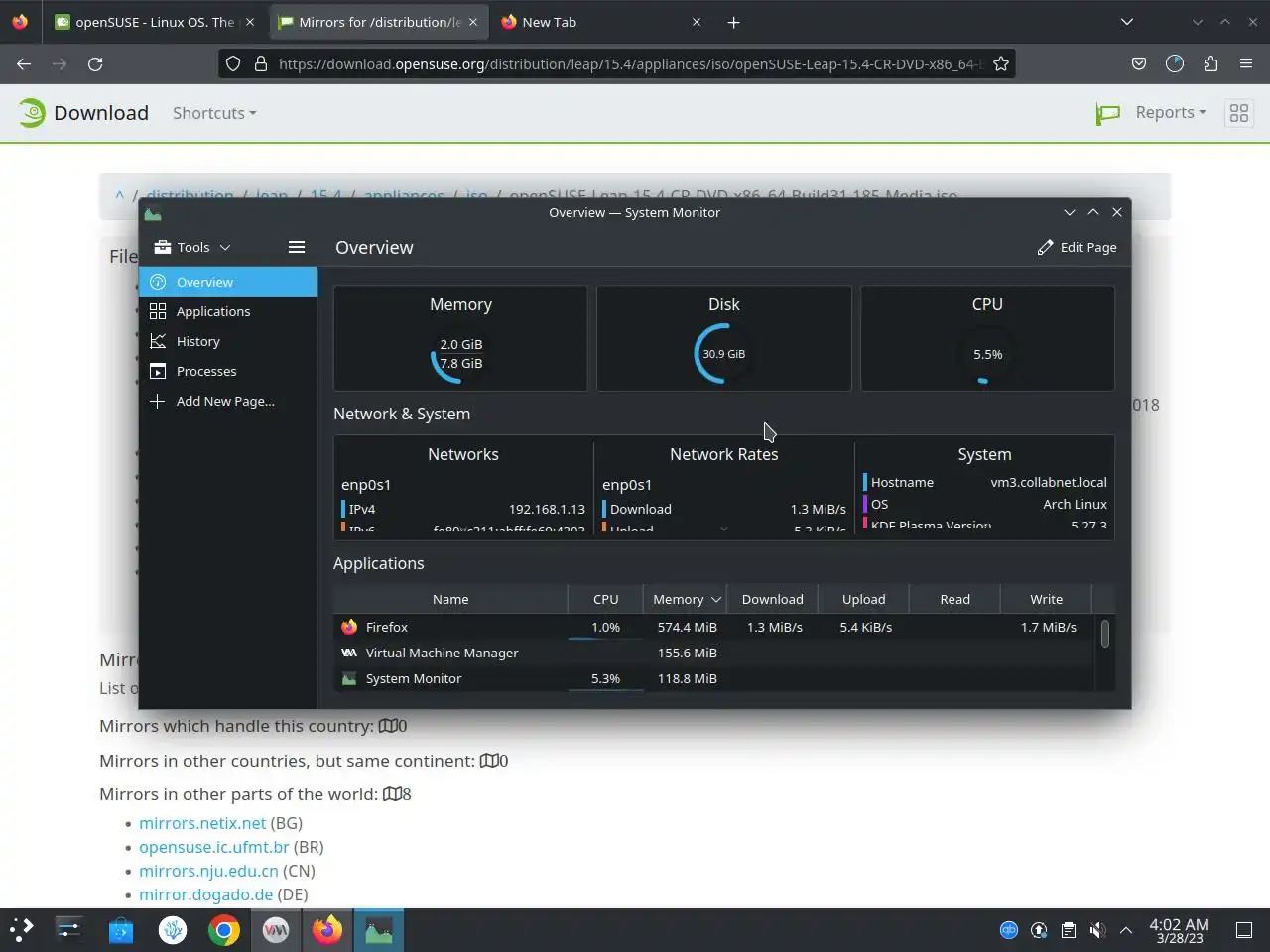The image size is (1270, 952).
Task: Launch Google Chrome from the taskbar
Action: (224, 930)
